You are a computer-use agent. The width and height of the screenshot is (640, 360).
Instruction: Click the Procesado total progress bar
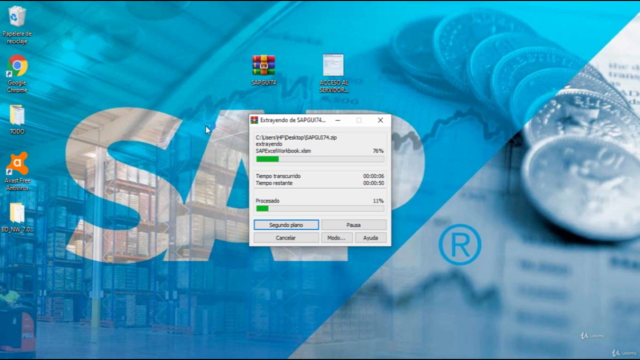(320, 209)
